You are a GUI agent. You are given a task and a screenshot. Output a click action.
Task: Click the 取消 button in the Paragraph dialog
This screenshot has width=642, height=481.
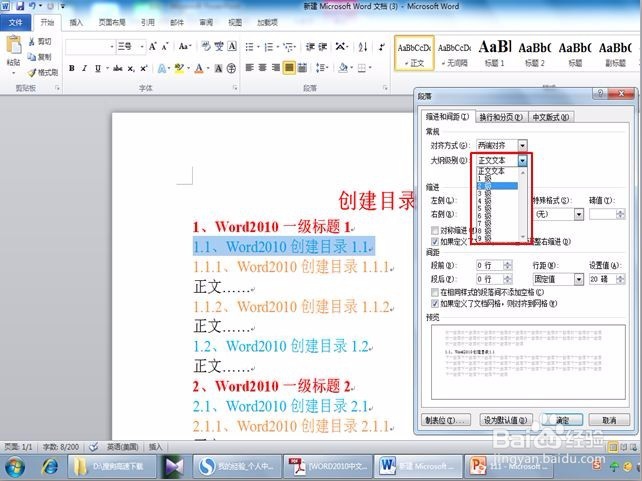click(x=609, y=420)
